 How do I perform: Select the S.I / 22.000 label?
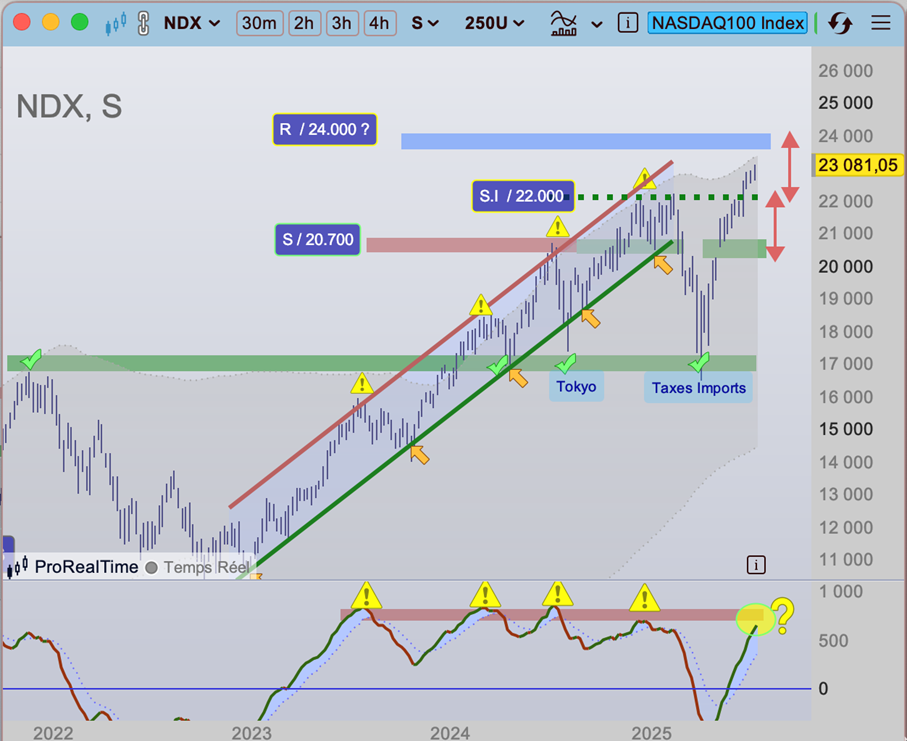pos(523,196)
